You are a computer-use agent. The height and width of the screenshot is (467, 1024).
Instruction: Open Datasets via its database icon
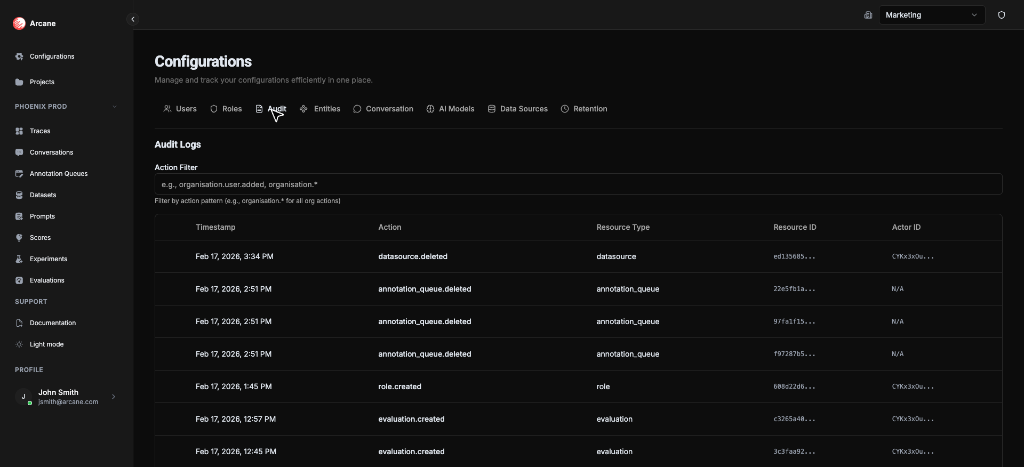(x=19, y=195)
